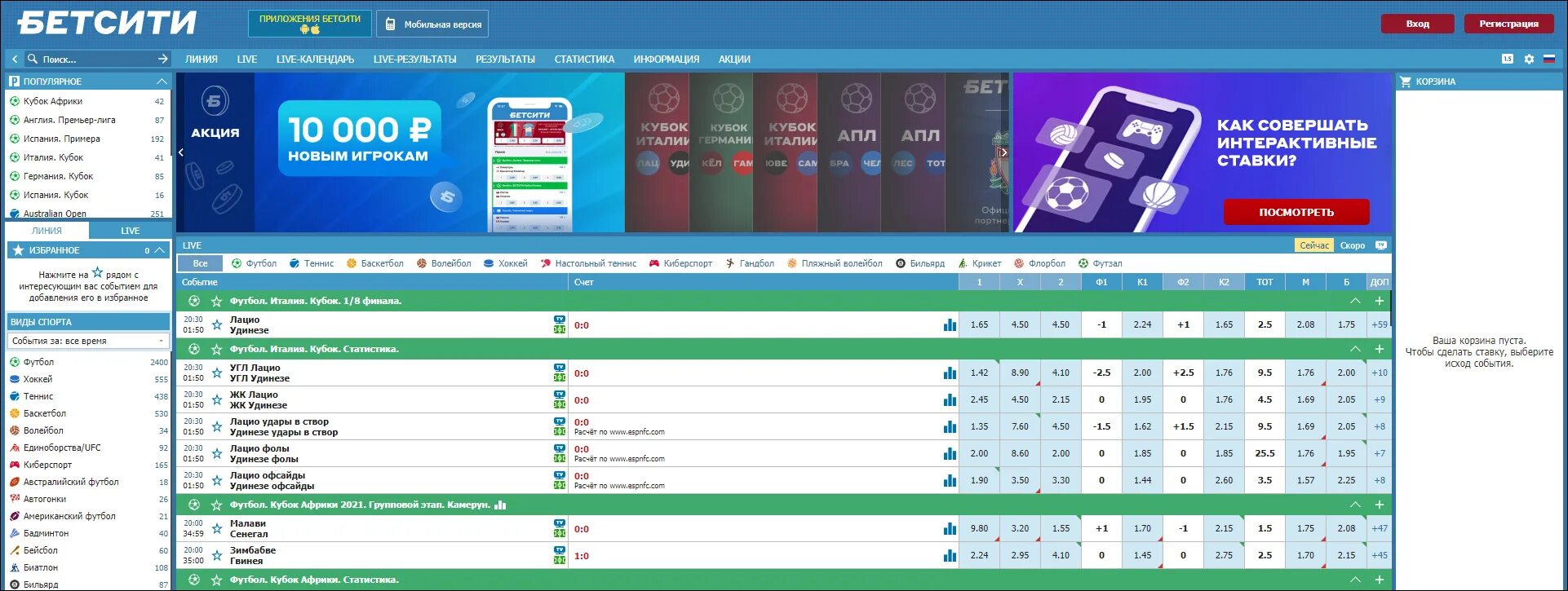
Task: Switch live filter to Сейчас
Action: (1314, 245)
